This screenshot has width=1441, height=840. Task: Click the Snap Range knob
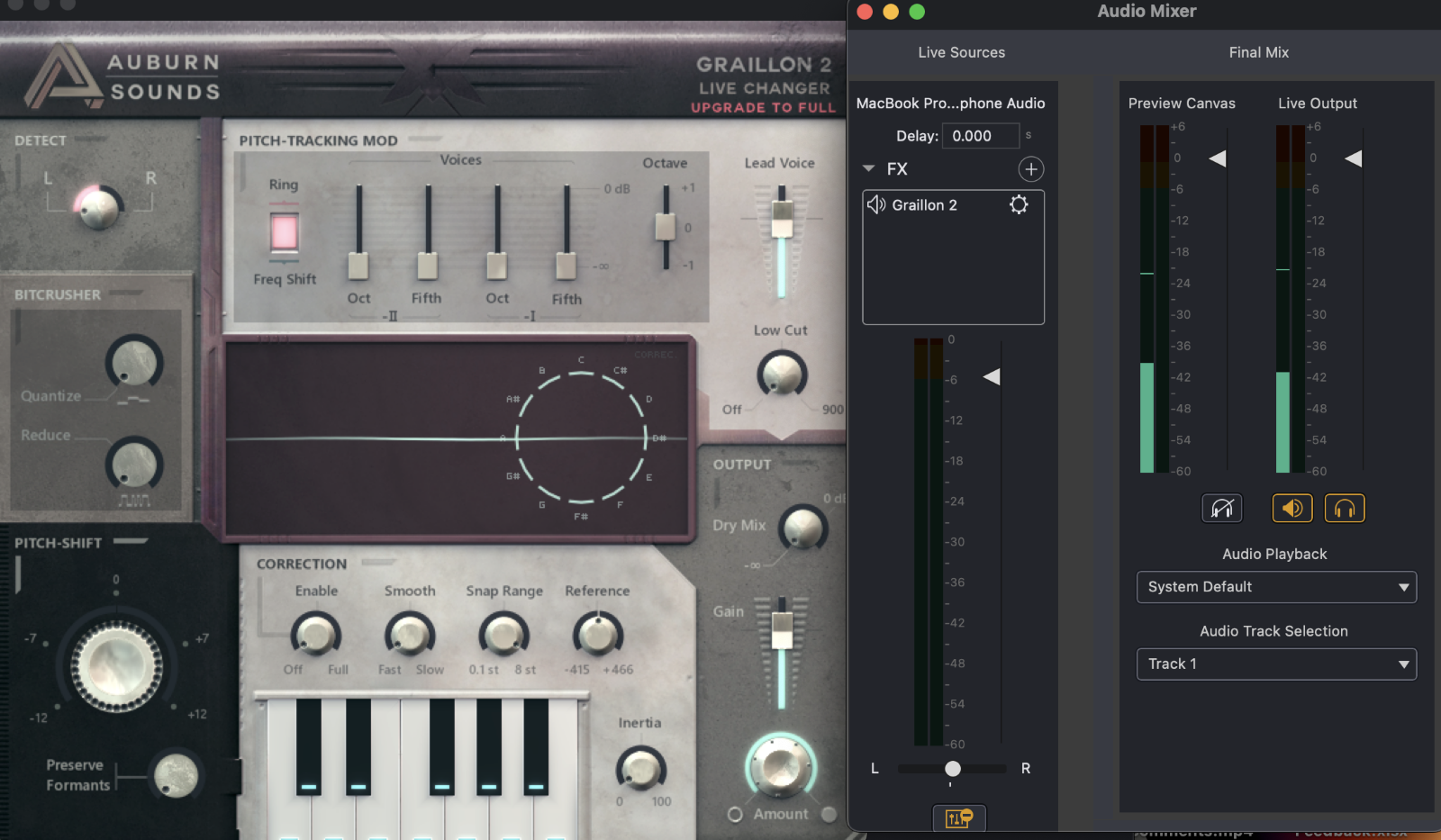click(503, 635)
